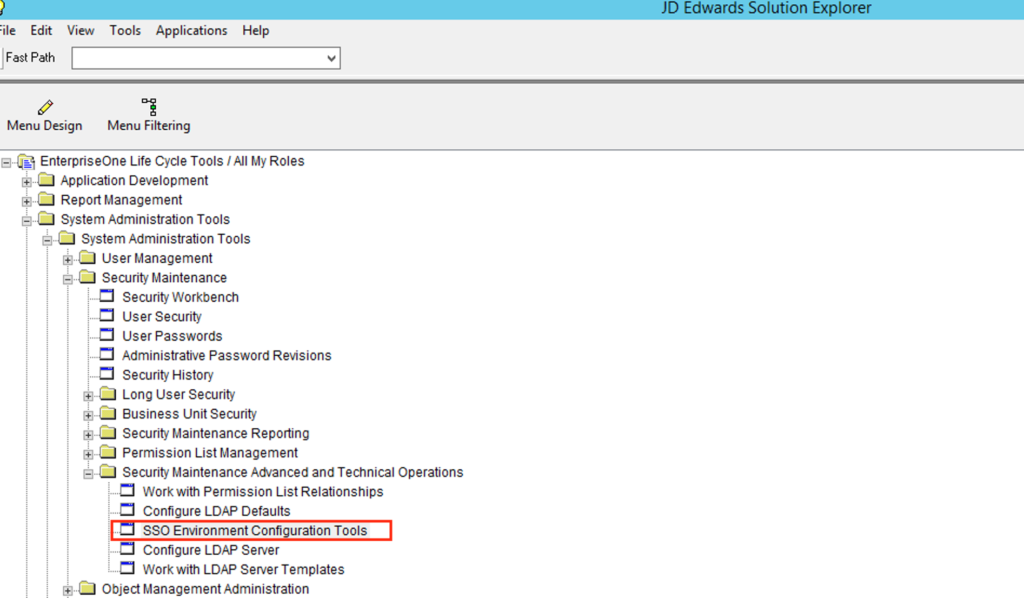The image size is (1024, 598).
Task: Click the Menu Filtering button label
Action: (149, 125)
